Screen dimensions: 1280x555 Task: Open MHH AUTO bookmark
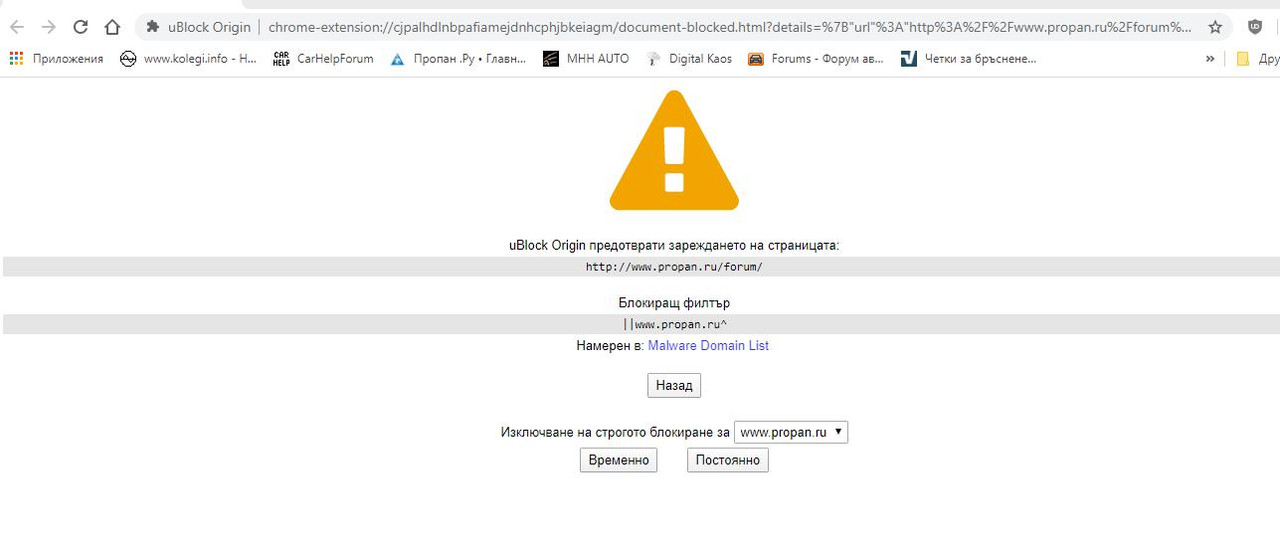pos(586,59)
